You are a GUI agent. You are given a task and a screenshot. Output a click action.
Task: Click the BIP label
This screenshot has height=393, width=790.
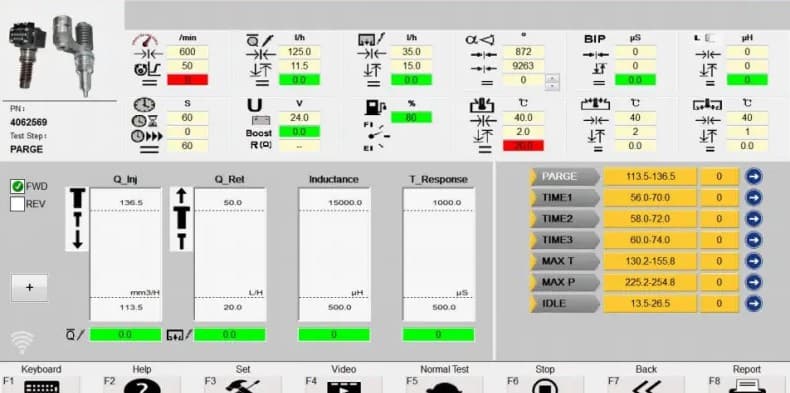pos(595,39)
